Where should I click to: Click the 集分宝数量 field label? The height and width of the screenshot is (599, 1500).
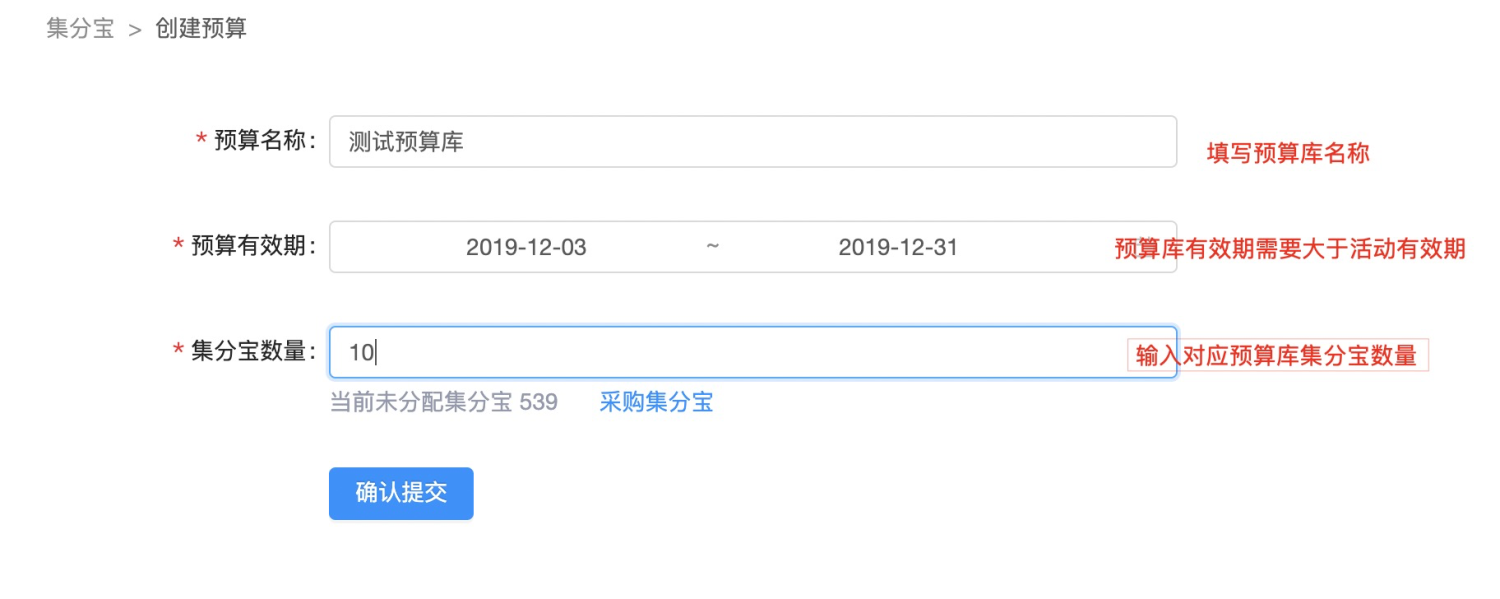(253, 354)
